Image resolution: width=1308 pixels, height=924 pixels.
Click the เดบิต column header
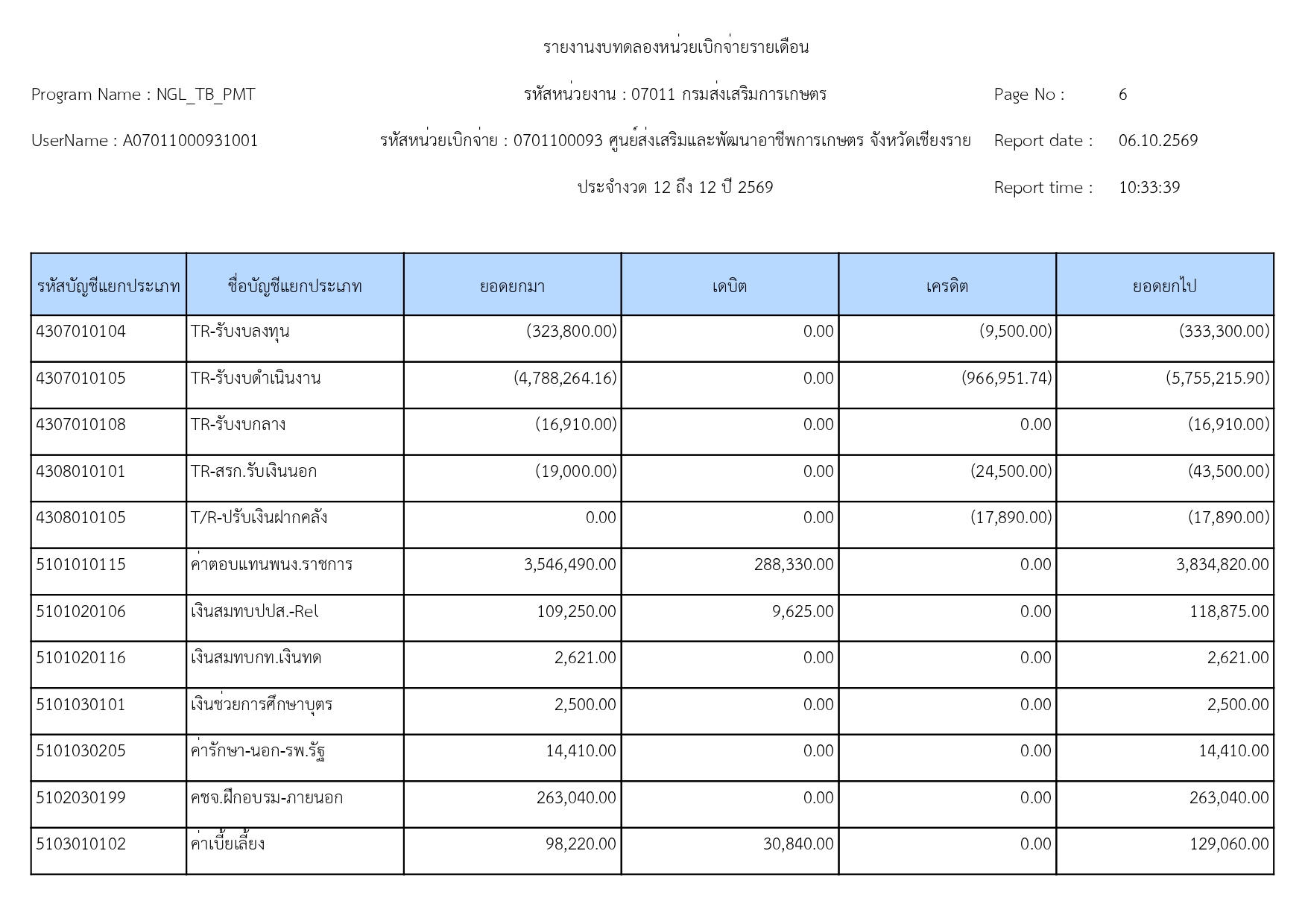(x=730, y=286)
